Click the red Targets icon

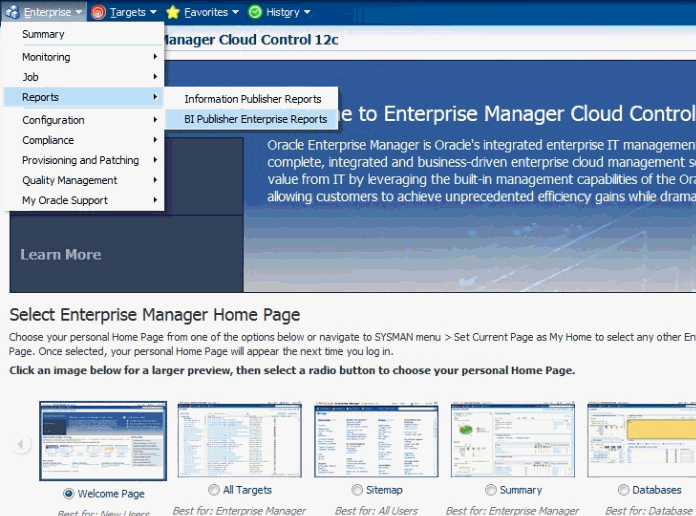click(x=98, y=12)
